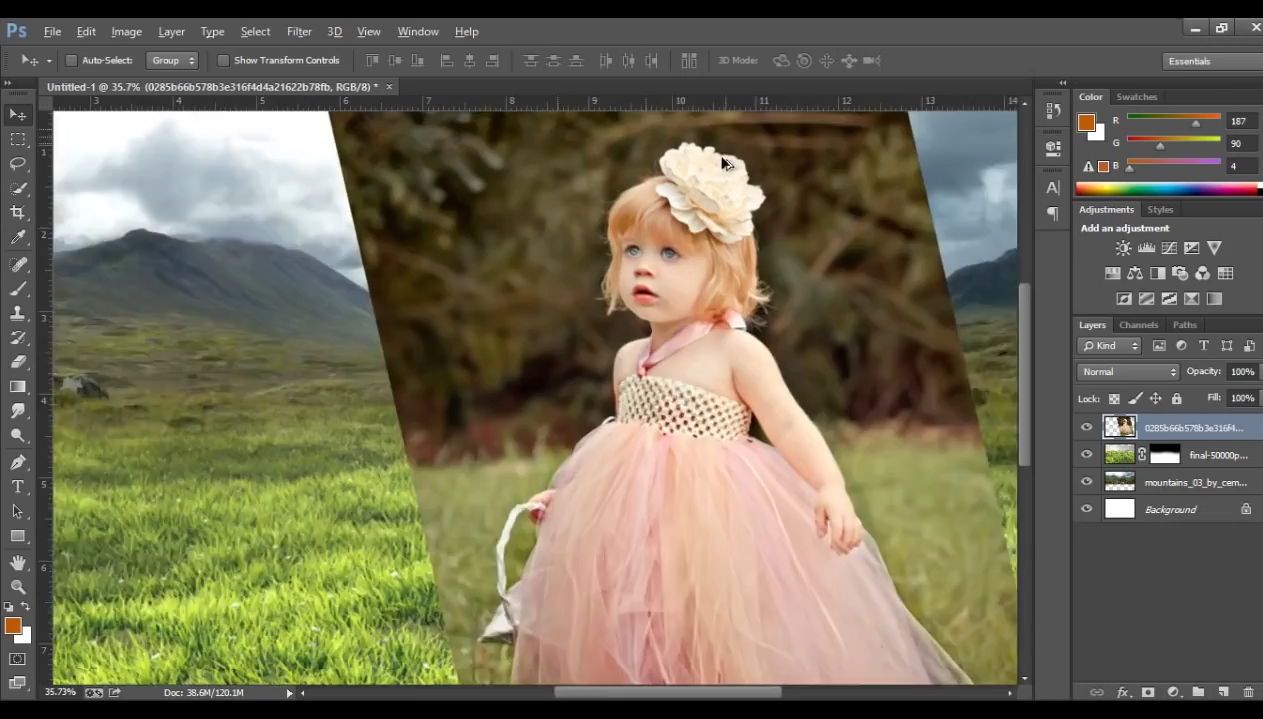Add a Brightness/Contrast adjustment
The height and width of the screenshot is (719, 1263).
coord(1123,248)
